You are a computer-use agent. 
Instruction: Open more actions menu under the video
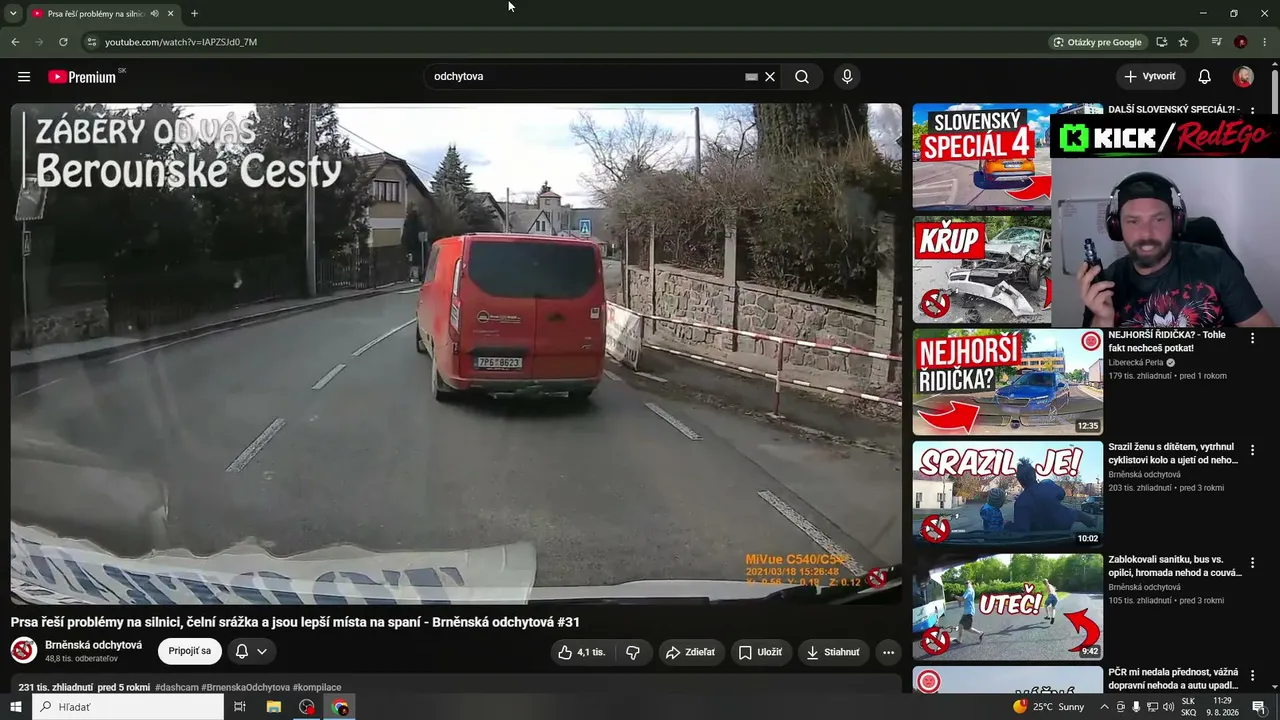click(x=888, y=652)
